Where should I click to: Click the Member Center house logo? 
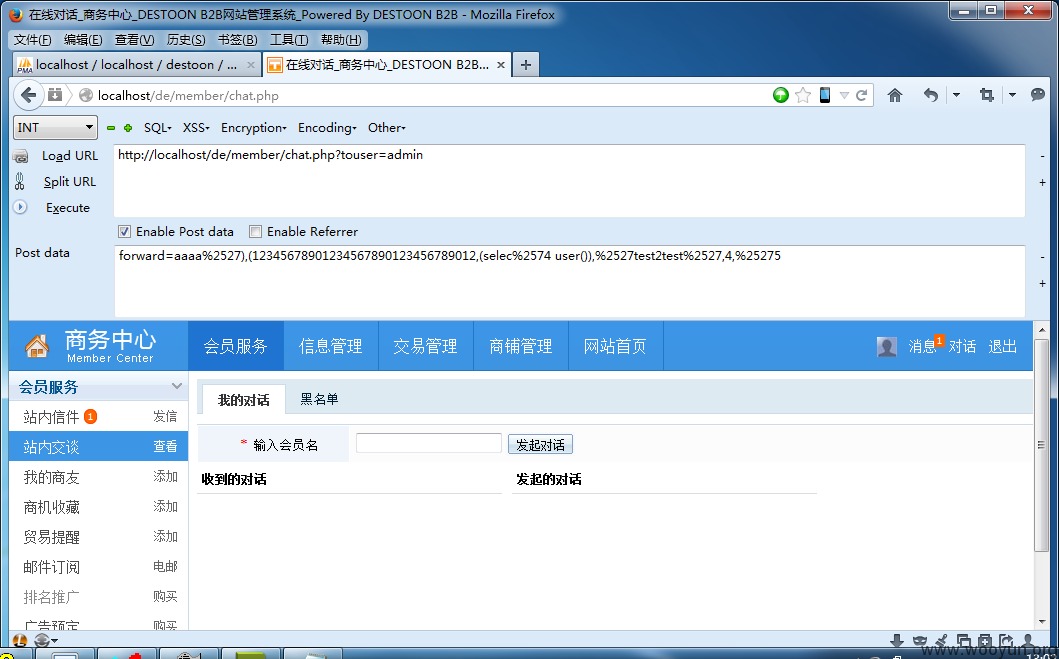[x=37, y=346]
